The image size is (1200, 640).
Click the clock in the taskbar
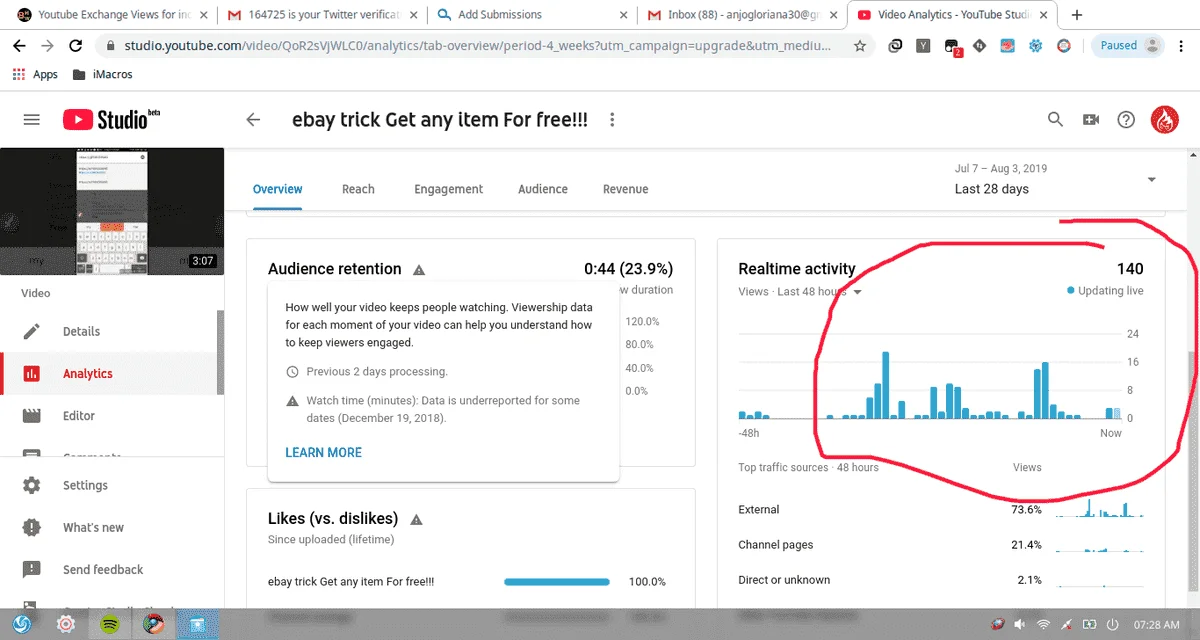(x=1157, y=624)
